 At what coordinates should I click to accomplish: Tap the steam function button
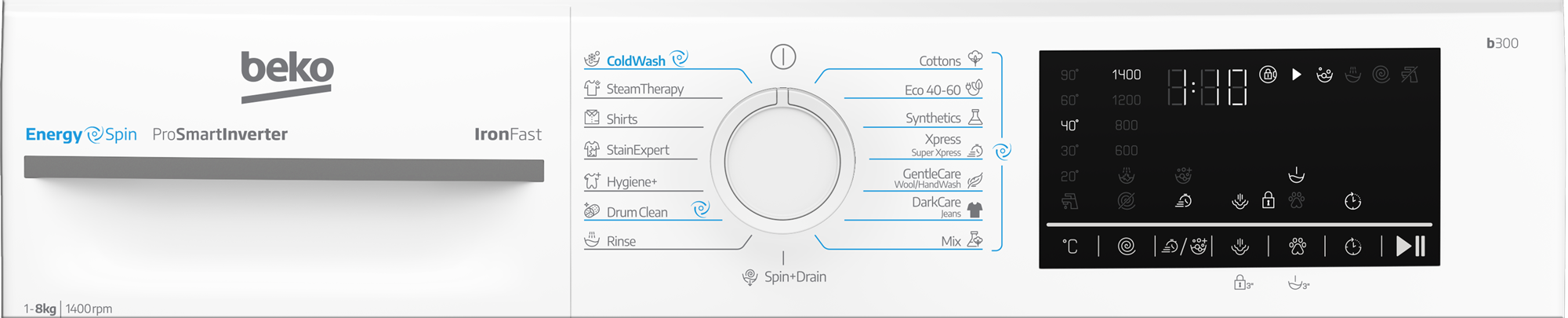tap(1240, 247)
